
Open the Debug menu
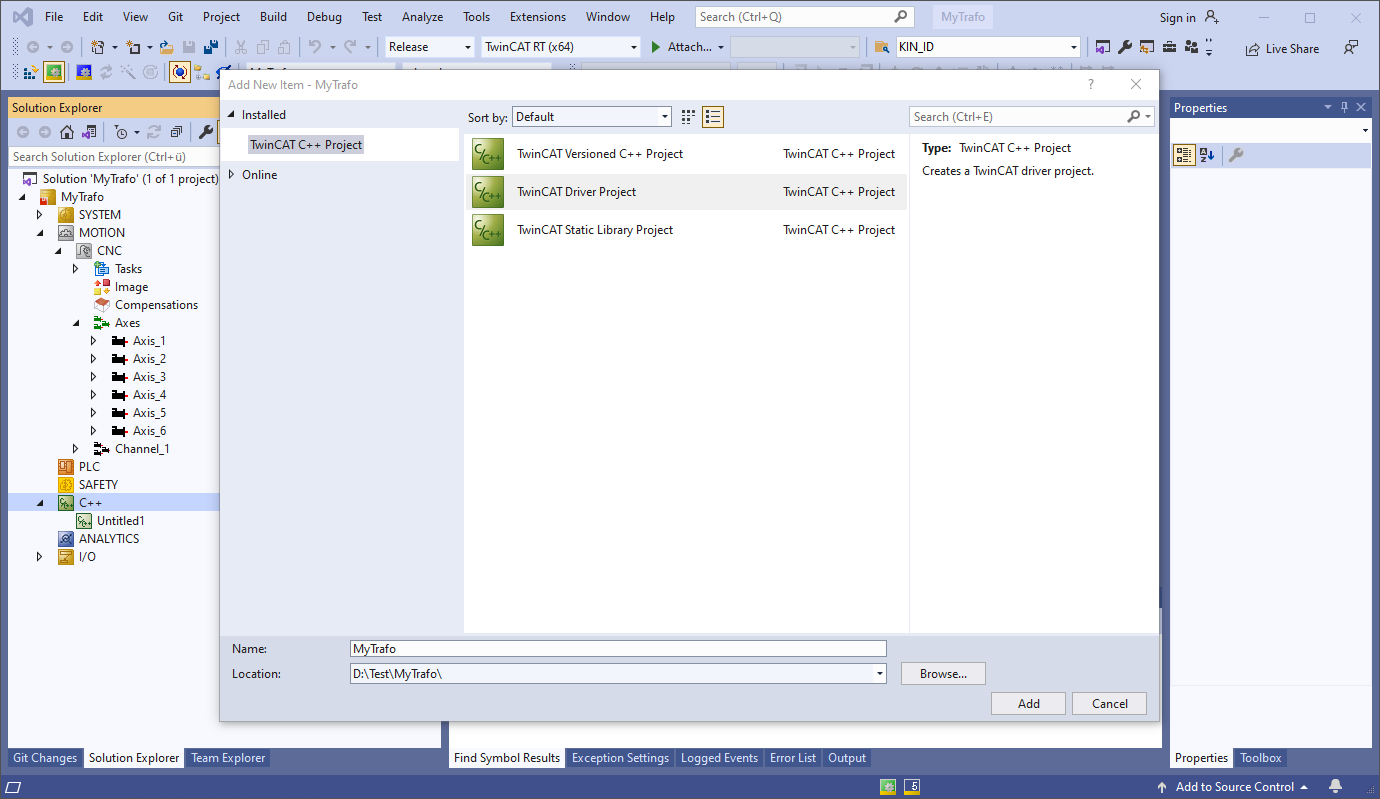pyautogui.click(x=324, y=17)
